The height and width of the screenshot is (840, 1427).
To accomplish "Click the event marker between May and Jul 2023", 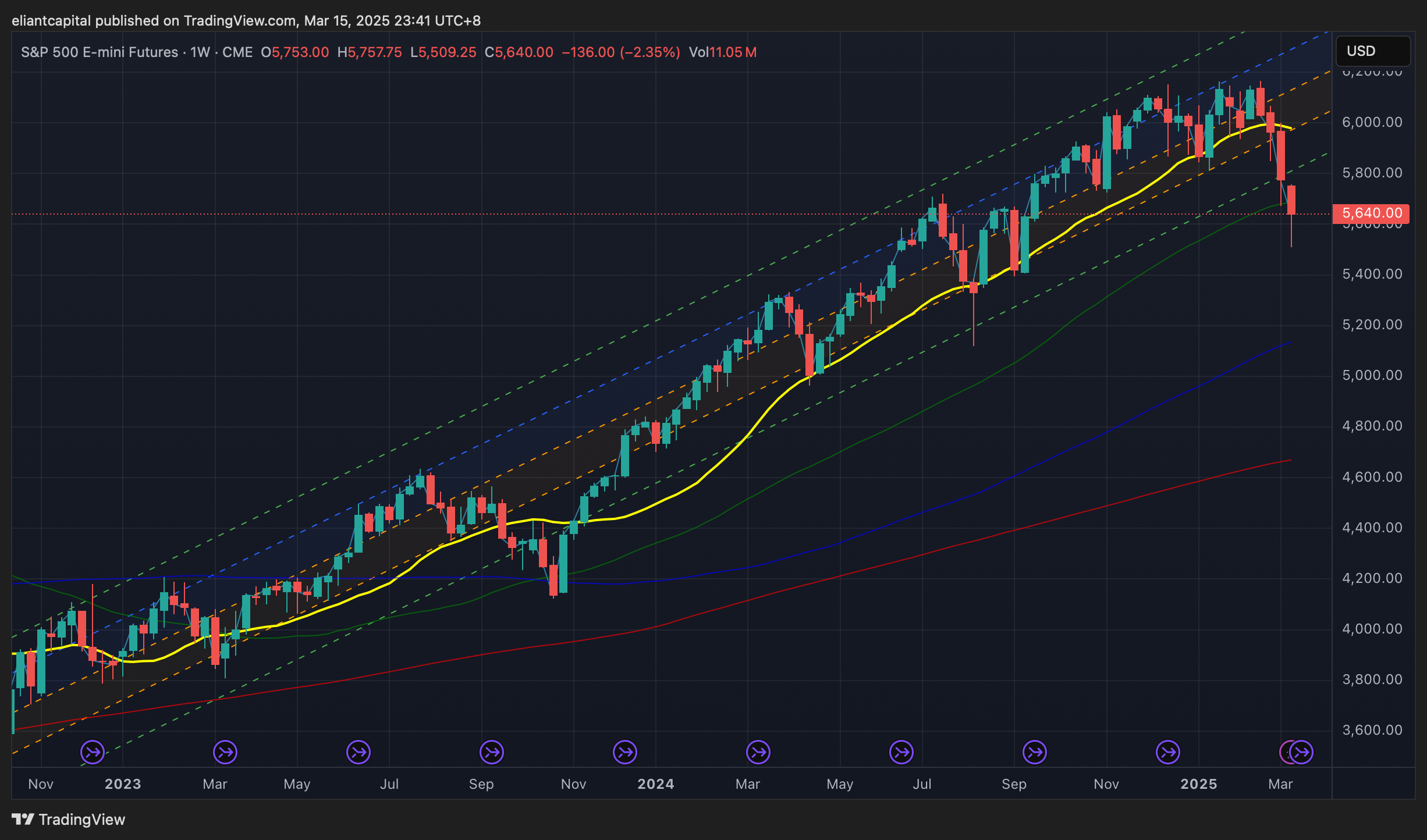I will tap(358, 752).
